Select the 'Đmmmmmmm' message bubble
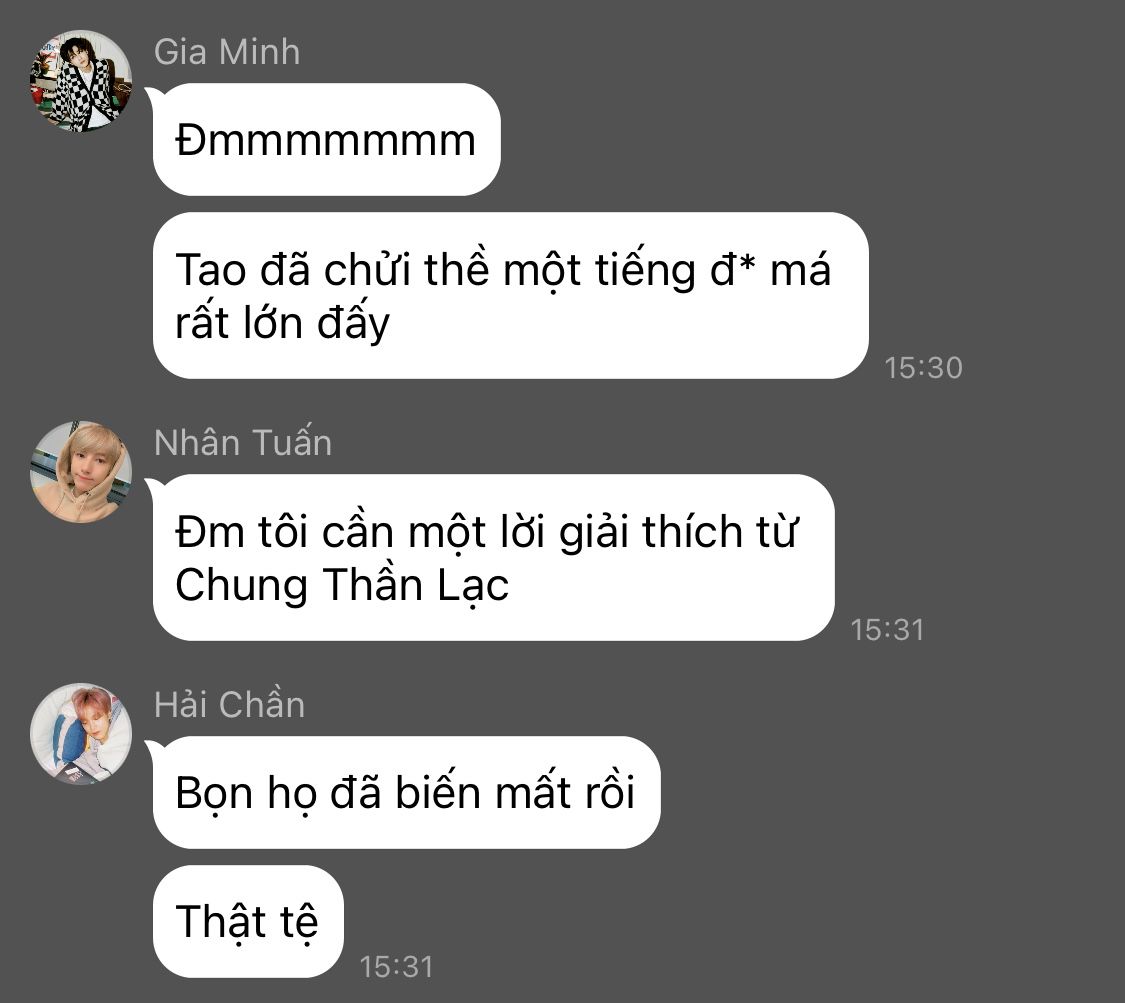Viewport: 1125px width, 1003px height. tap(326, 139)
